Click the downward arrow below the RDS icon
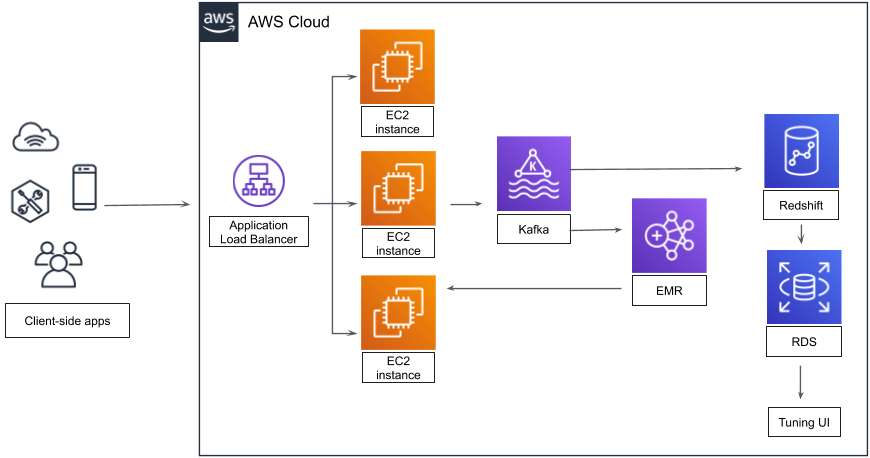This screenshot has height=458, width=870. [800, 382]
